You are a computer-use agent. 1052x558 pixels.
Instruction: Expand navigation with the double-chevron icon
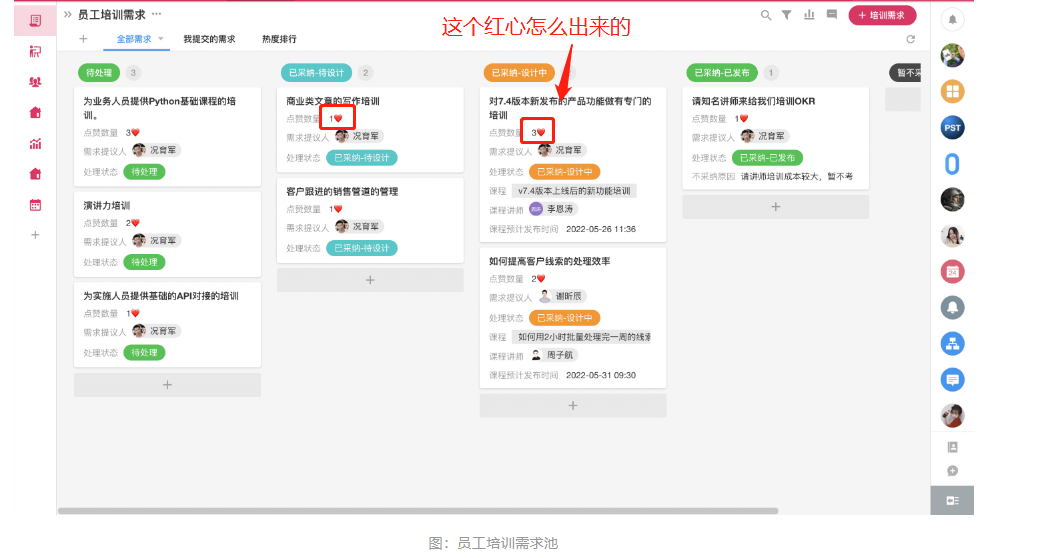68,14
